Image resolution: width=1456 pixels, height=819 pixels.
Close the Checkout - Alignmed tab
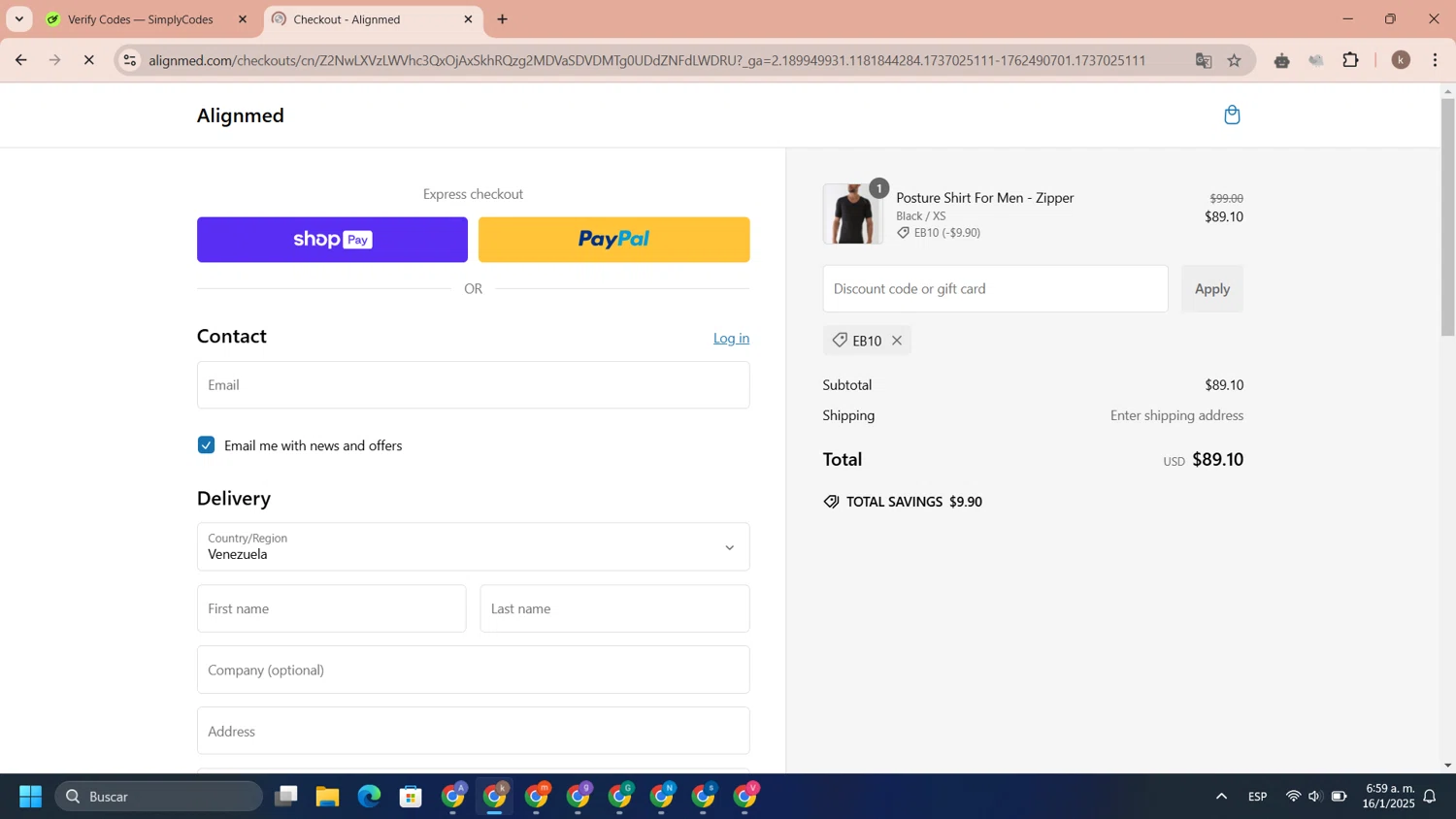(x=468, y=19)
